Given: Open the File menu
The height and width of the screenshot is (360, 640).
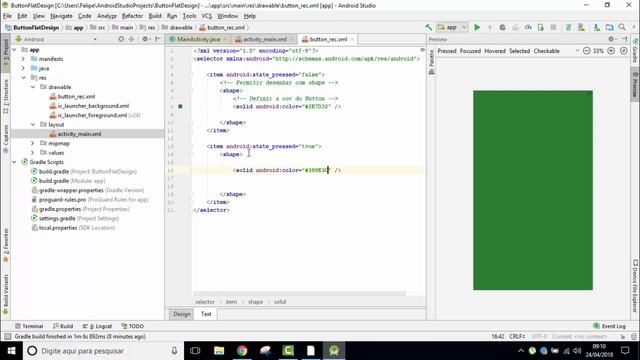Looking at the screenshot, I should (7, 16).
